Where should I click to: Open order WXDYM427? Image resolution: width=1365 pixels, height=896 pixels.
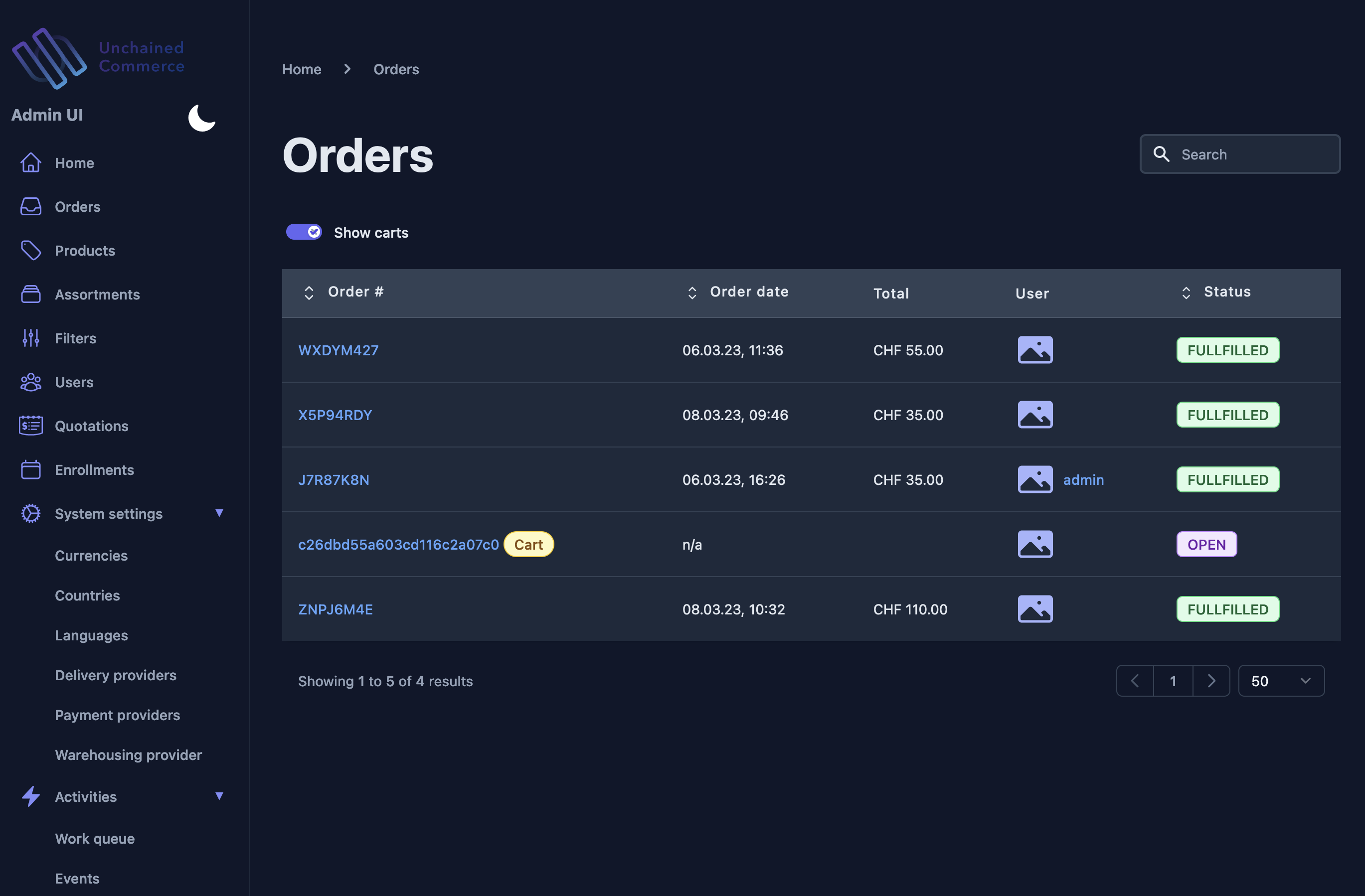[x=339, y=350]
